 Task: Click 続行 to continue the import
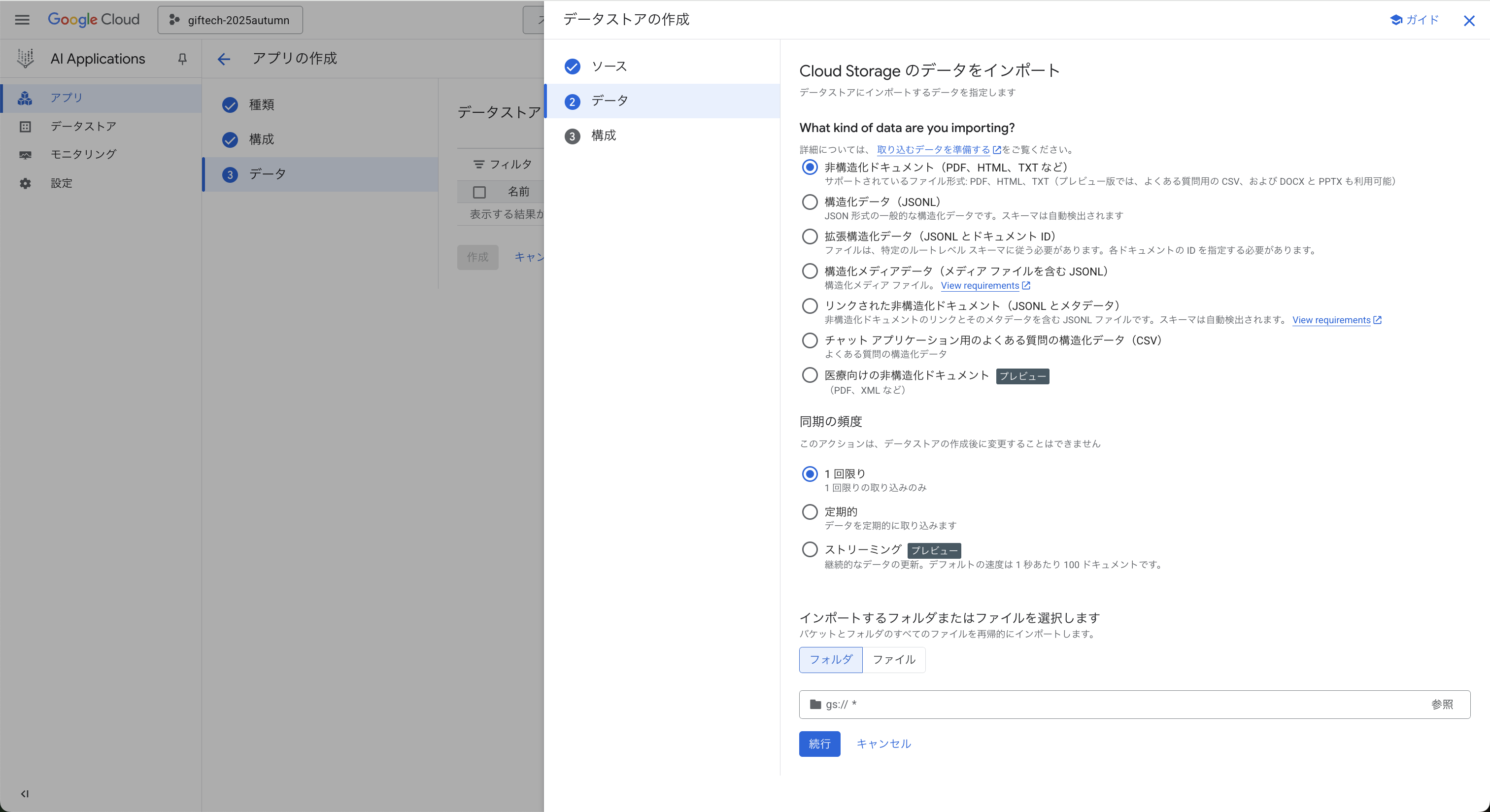point(819,744)
